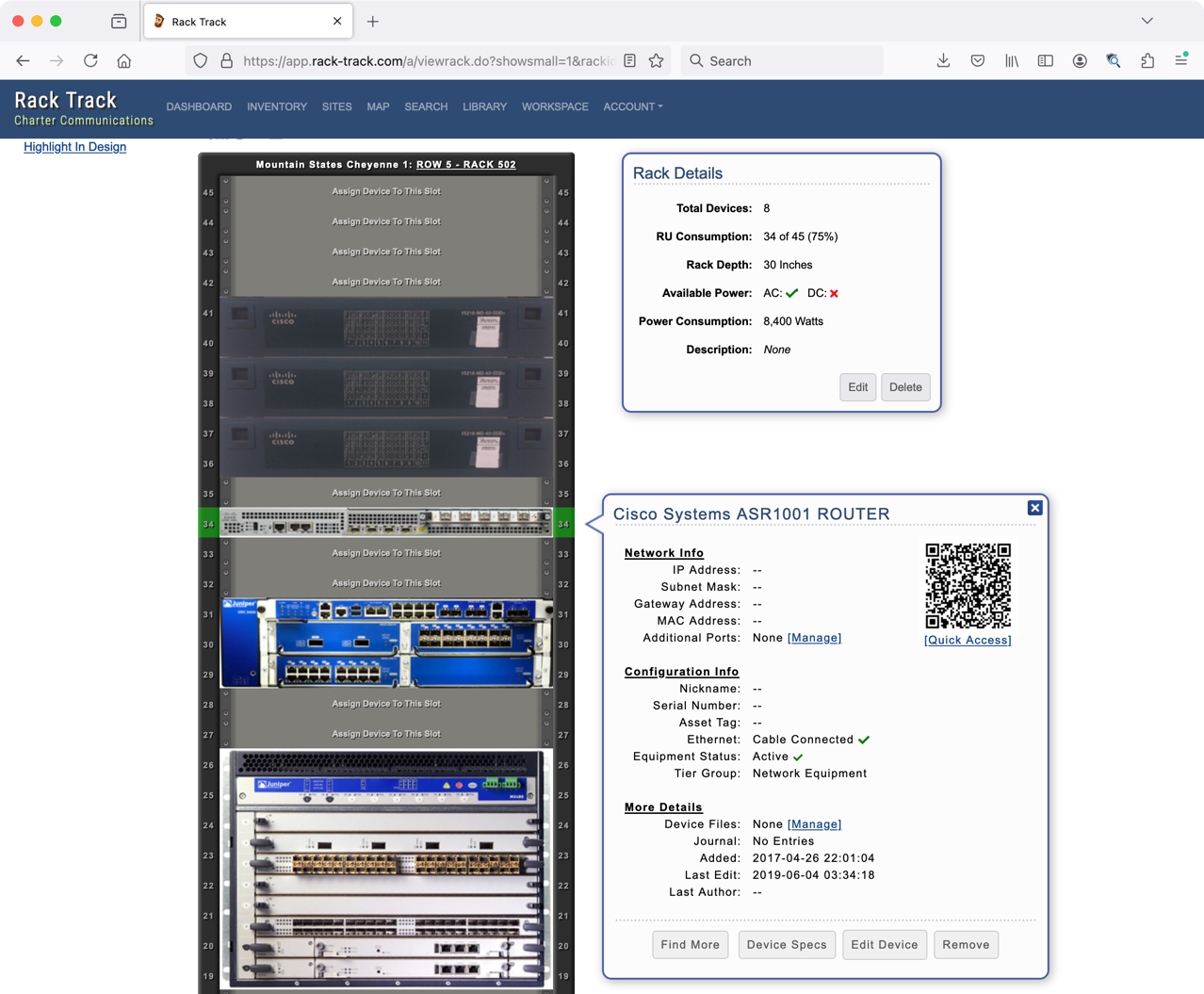
Task: Go back to the previous page
Action: coord(23,60)
